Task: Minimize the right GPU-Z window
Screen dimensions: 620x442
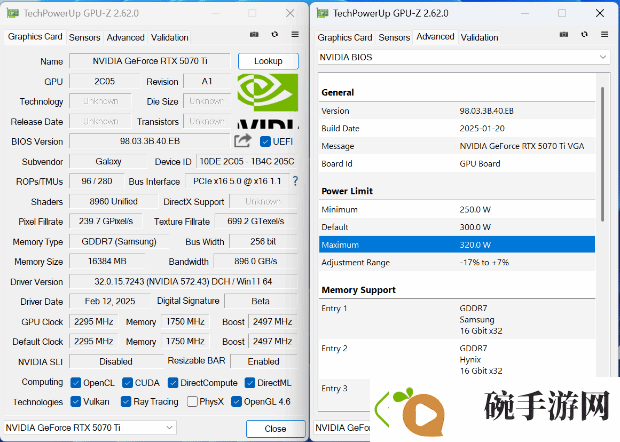Action: 525,13
